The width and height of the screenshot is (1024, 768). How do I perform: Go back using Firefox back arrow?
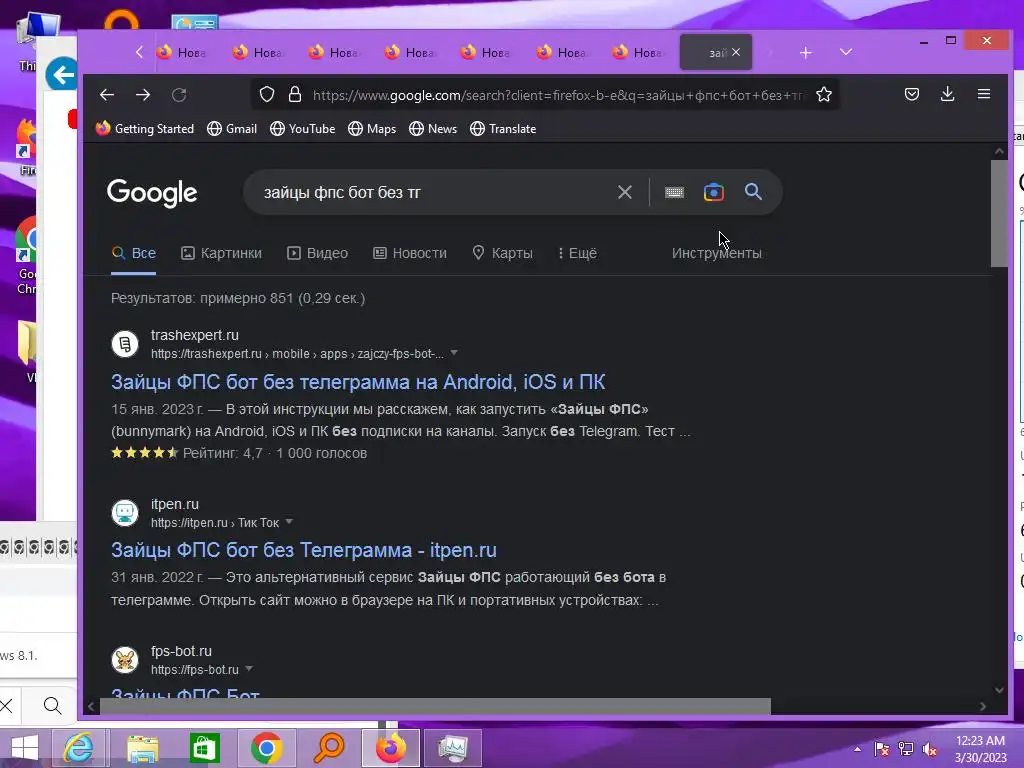click(x=107, y=95)
